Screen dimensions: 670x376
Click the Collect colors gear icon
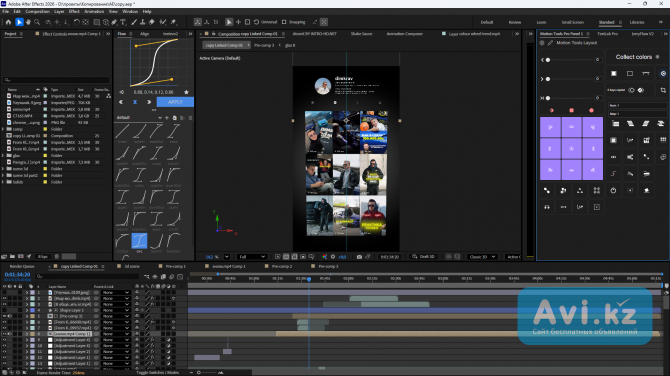pyautogui.click(x=658, y=57)
